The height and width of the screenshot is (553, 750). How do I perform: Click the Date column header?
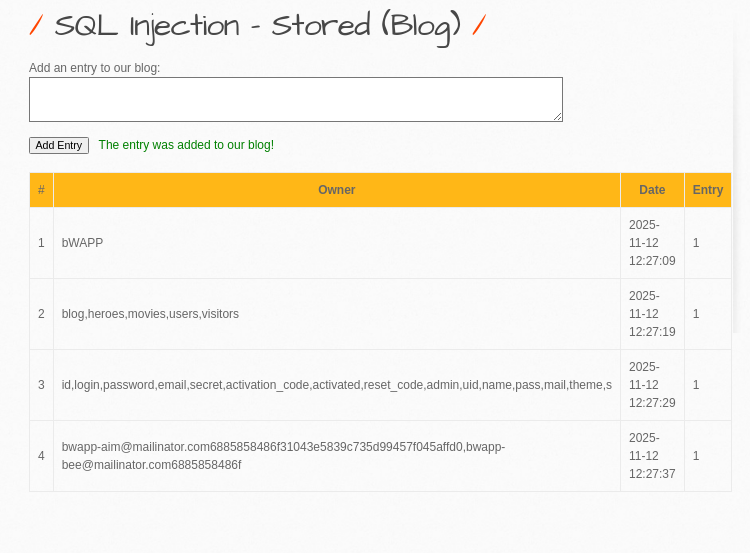coord(652,190)
